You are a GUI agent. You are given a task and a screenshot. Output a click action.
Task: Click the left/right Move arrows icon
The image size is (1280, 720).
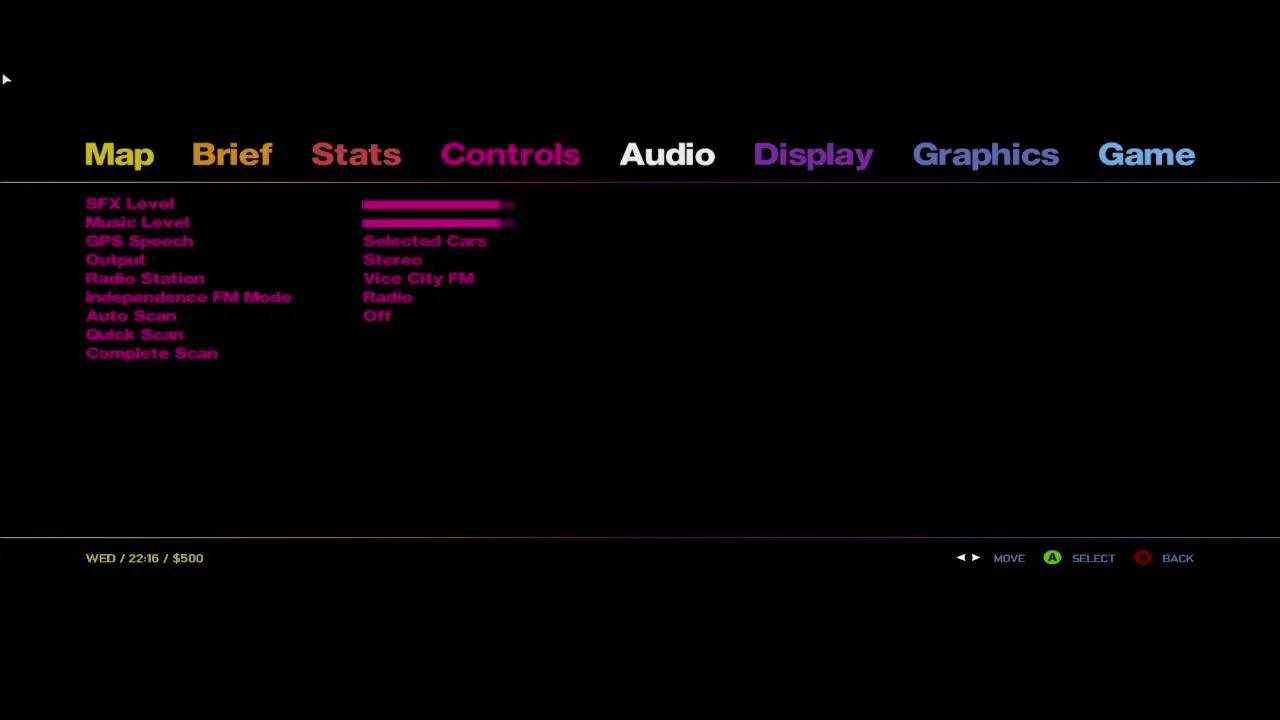tap(968, 558)
